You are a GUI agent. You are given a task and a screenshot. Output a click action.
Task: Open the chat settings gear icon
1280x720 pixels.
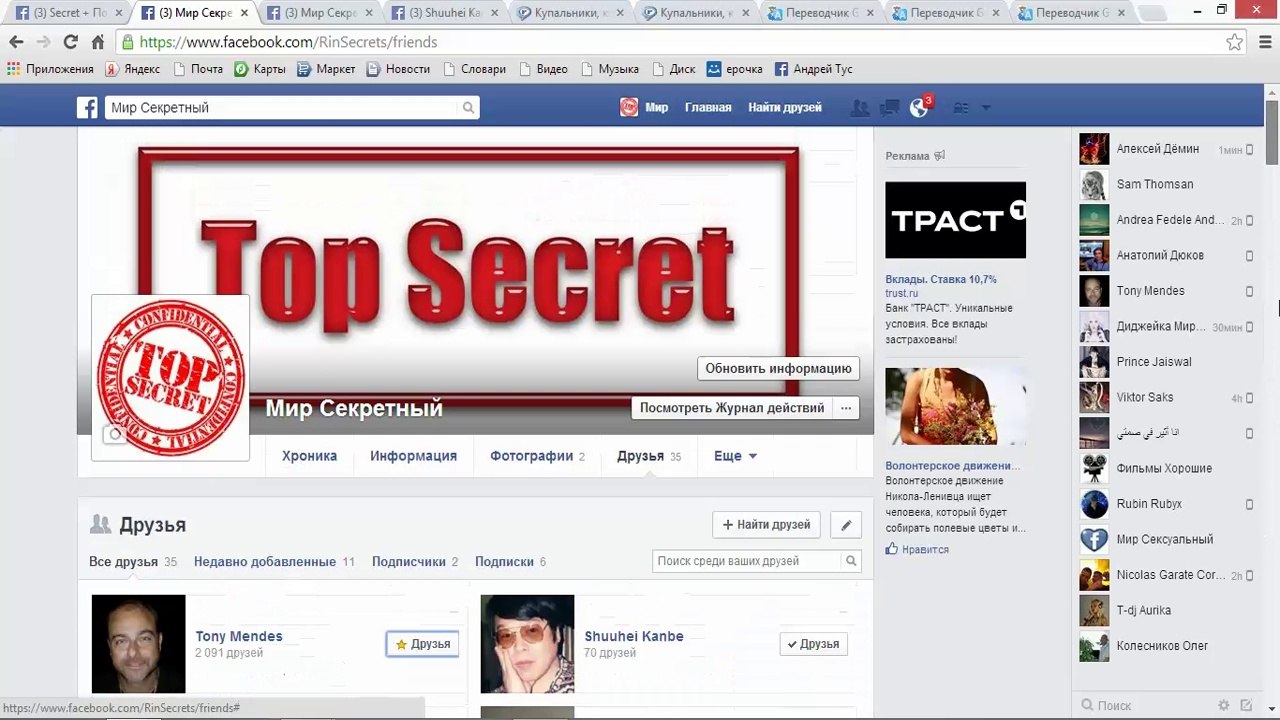click(x=1224, y=705)
